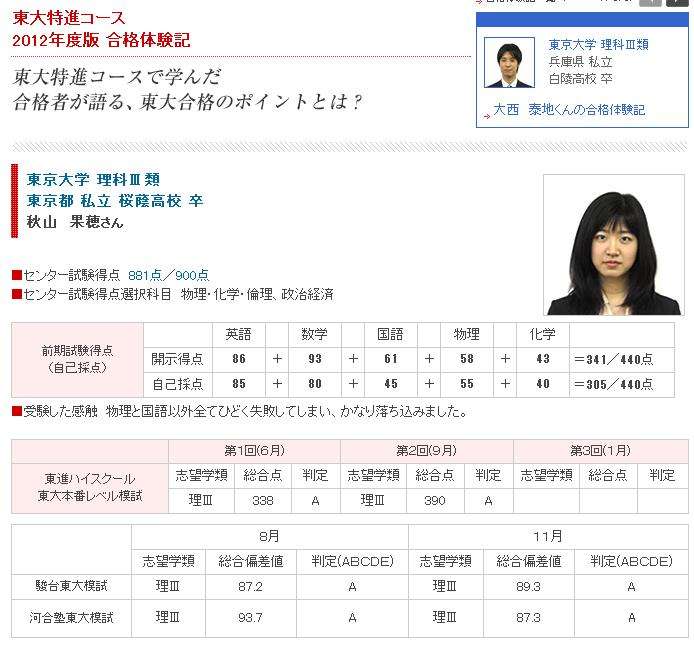Click the 東京大学 理科Ⅲ類 link in sidebar box
Viewport: 694px width, 646px height.
click(x=598, y=45)
